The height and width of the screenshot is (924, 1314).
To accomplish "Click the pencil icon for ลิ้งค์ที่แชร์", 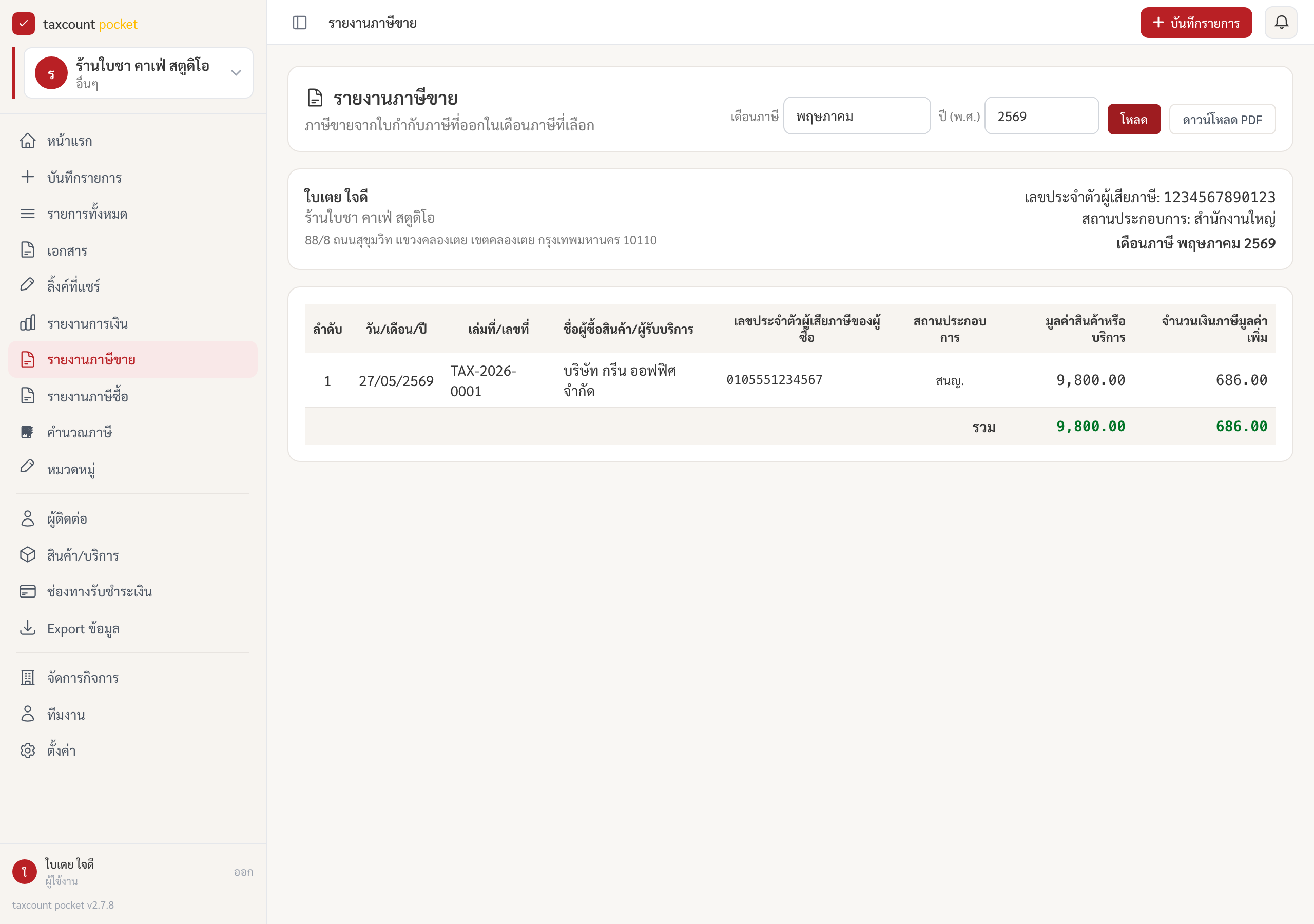I will click(28, 285).
